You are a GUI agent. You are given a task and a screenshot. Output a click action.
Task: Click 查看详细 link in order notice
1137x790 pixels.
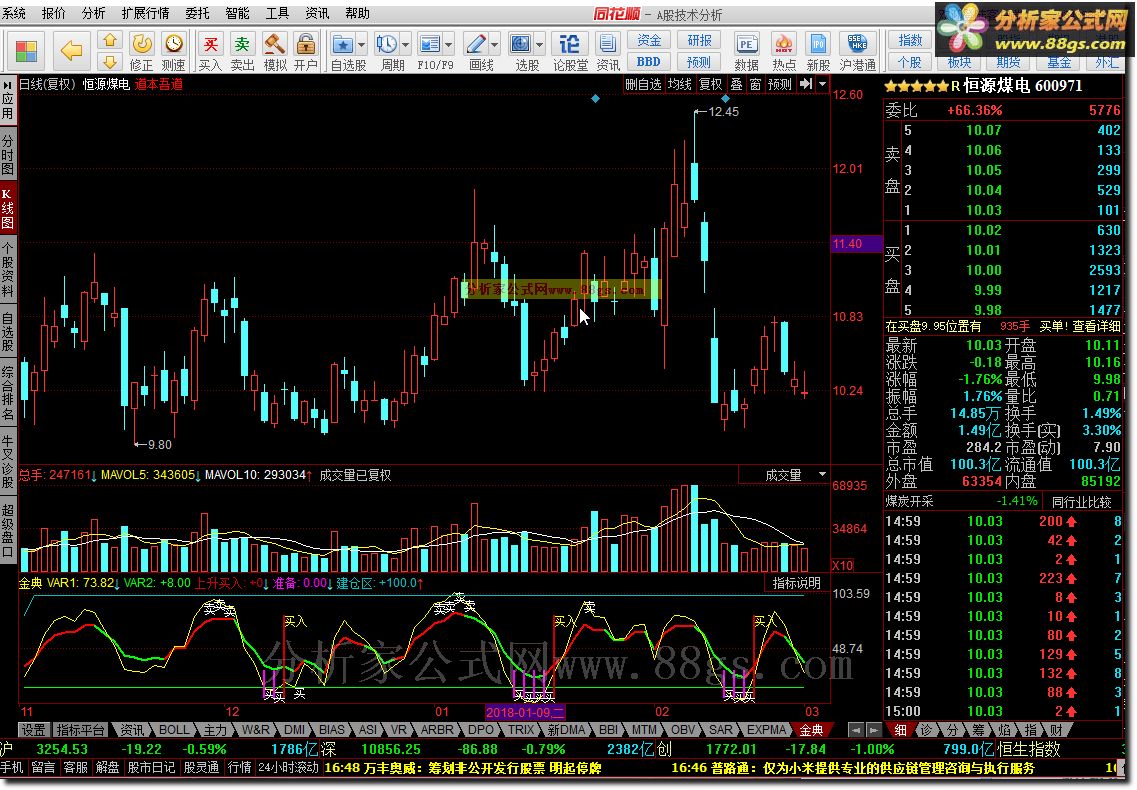pos(1096,326)
